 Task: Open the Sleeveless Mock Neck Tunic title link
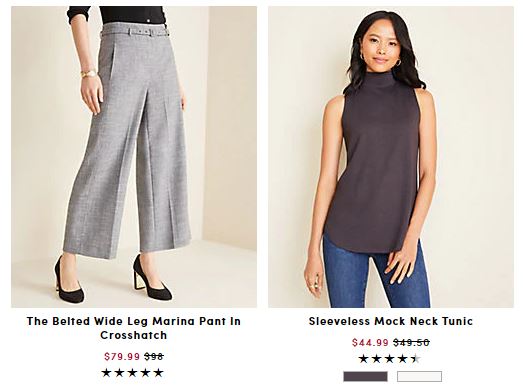tap(391, 321)
